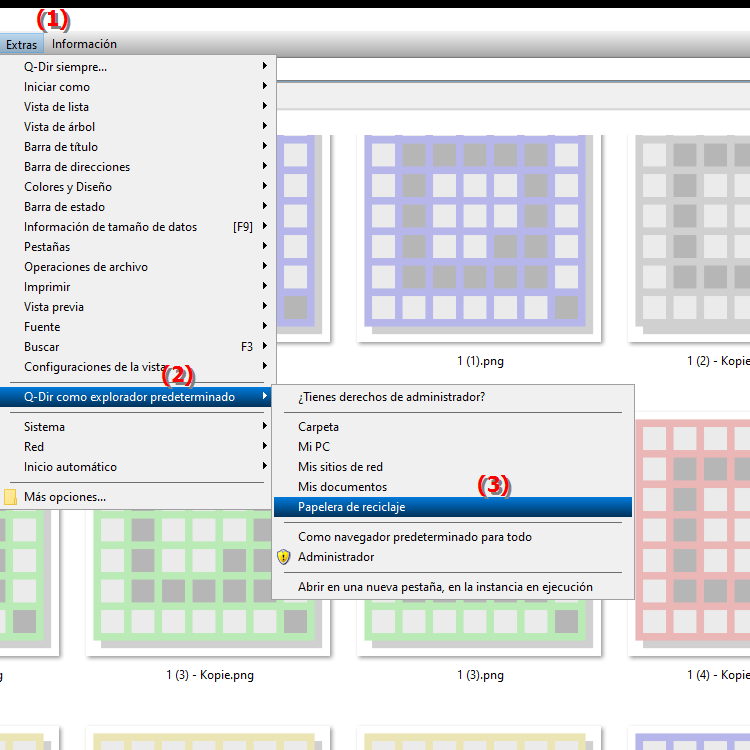Open the Pestañas submenu
This screenshot has height=750, width=750.
coord(138,247)
